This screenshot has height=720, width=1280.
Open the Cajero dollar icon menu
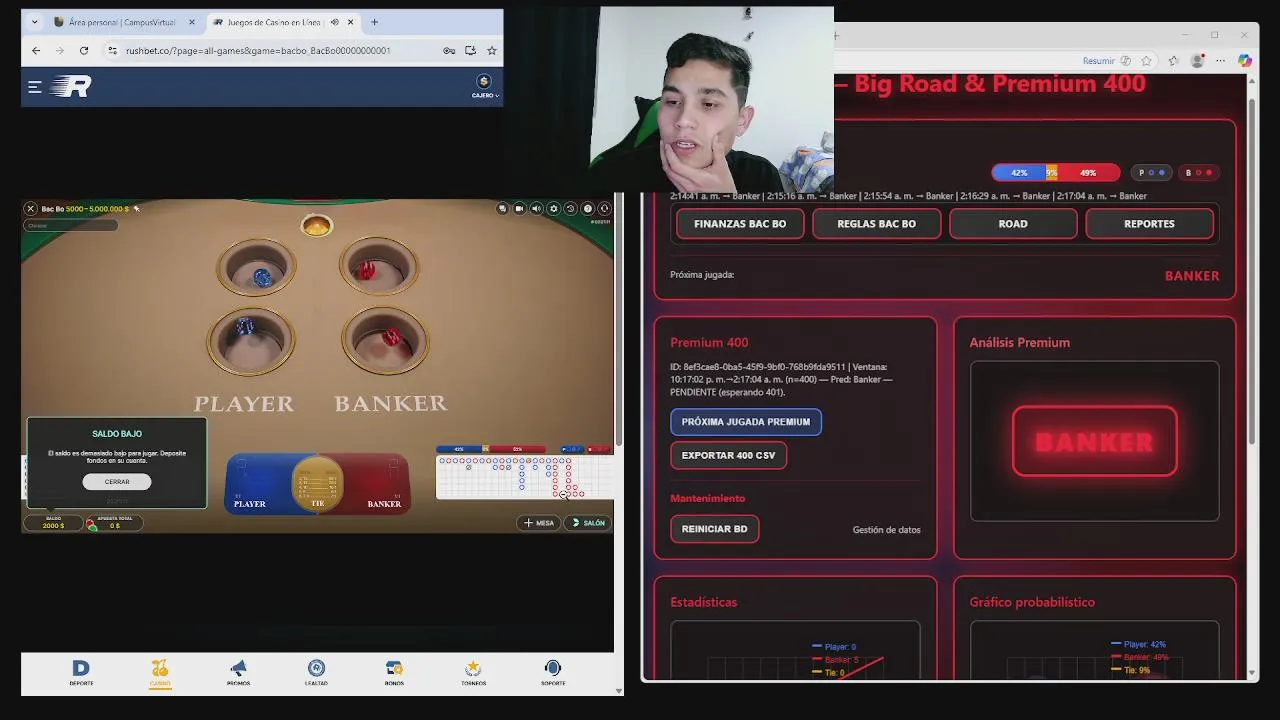[x=484, y=87]
